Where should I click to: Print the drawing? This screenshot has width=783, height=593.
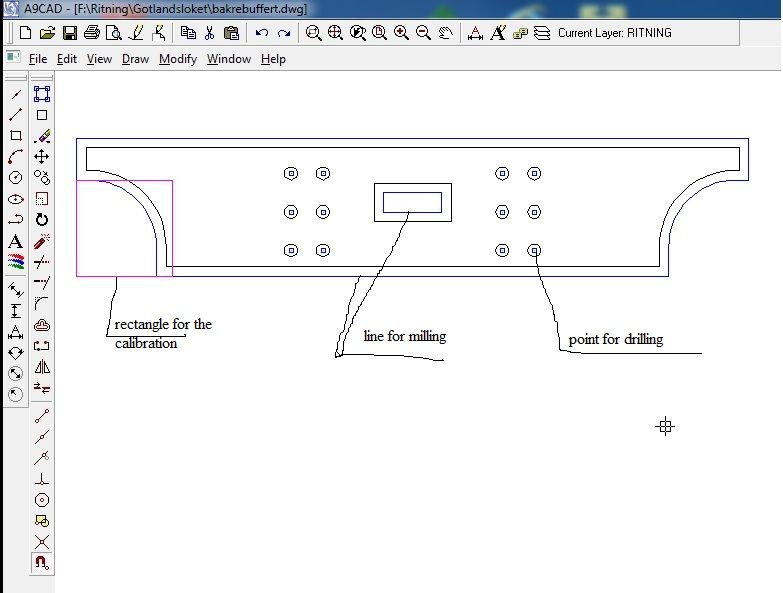coord(91,33)
